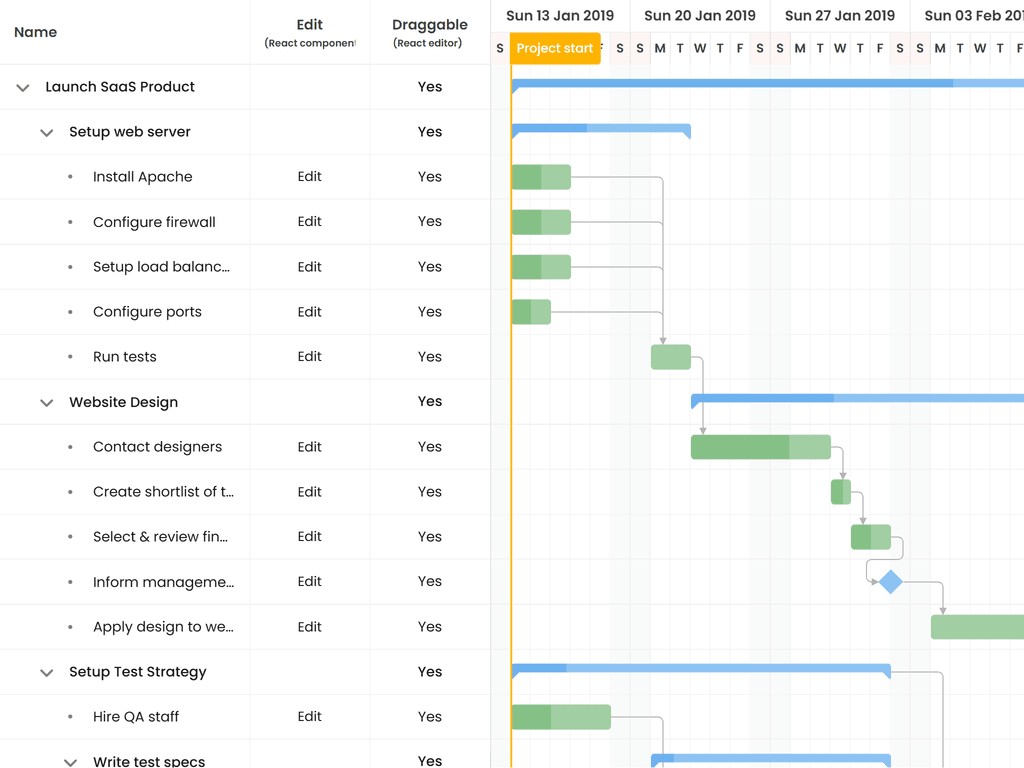
Task: Toggle Draggable value for Apply design row
Action: (x=429, y=627)
